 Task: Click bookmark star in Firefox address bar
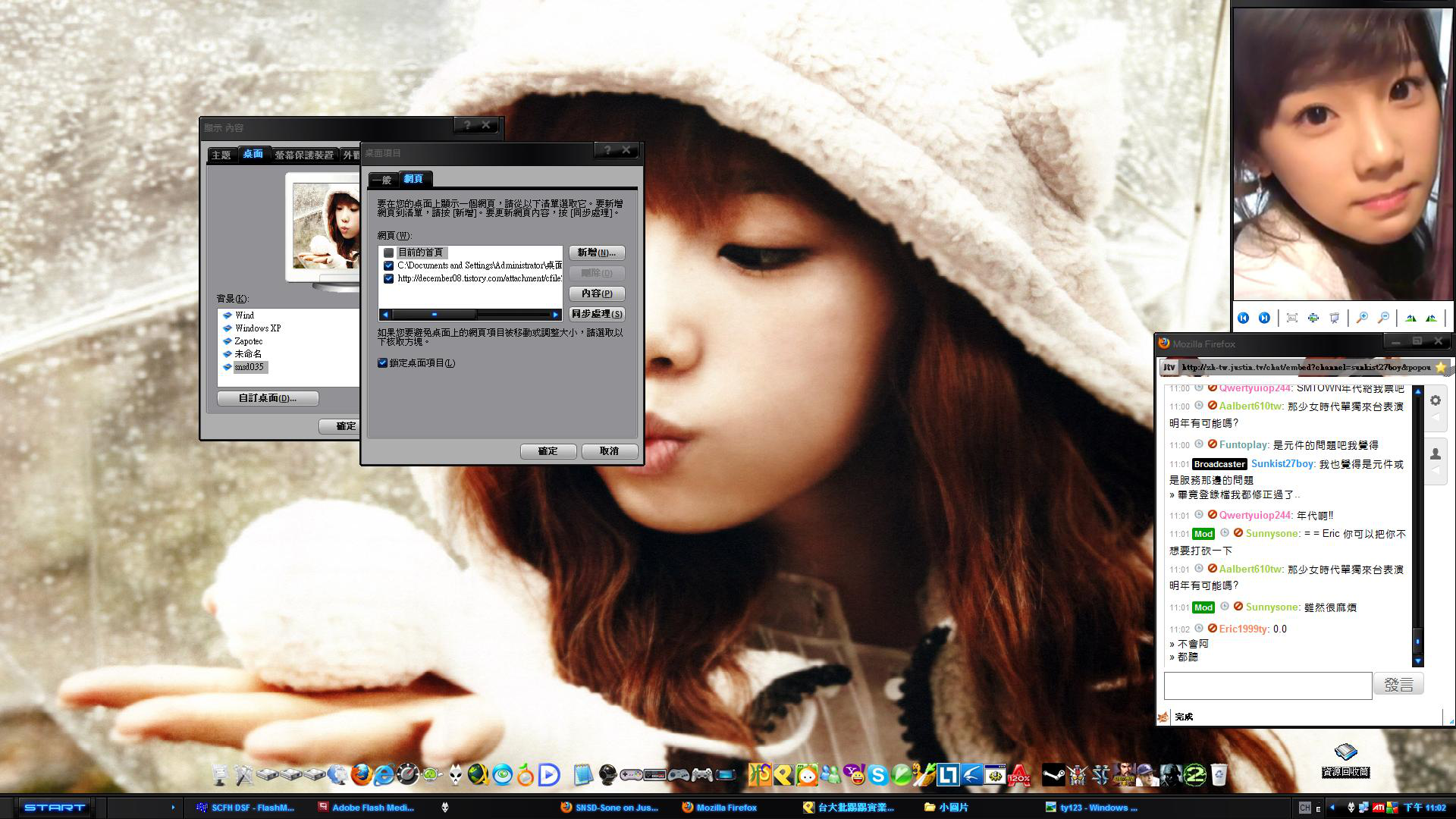pos(1441,367)
